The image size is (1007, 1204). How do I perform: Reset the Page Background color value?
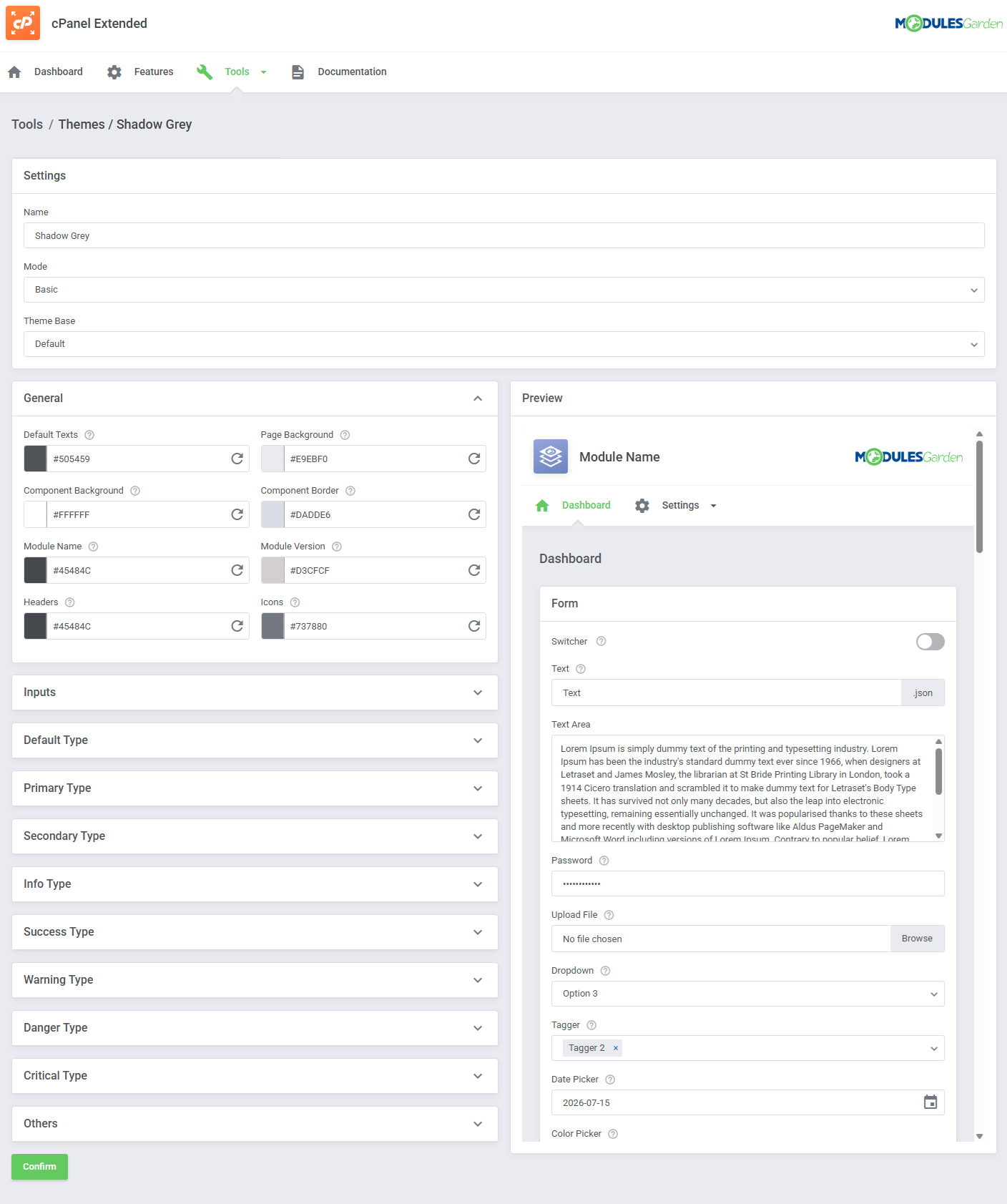pyautogui.click(x=473, y=459)
